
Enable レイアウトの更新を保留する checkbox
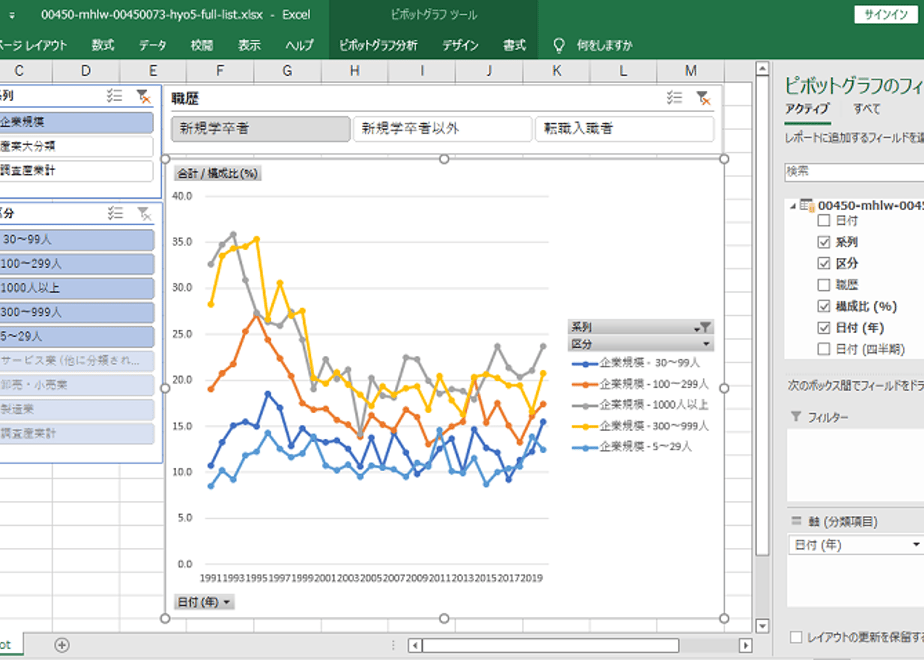point(796,637)
